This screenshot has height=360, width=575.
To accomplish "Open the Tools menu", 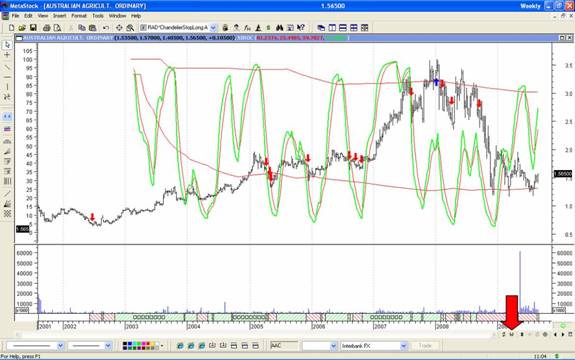I will pos(98,16).
